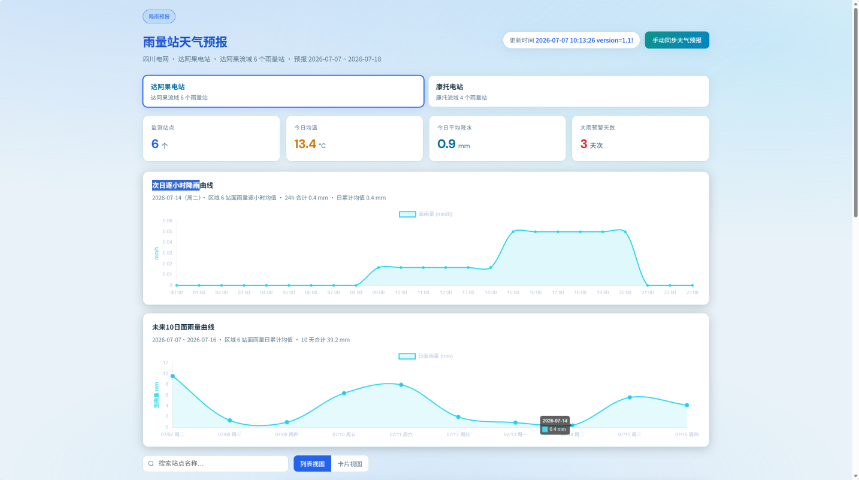Toggle the 10-day rainfall legend swatch
The height and width of the screenshot is (480, 859).
click(x=407, y=356)
